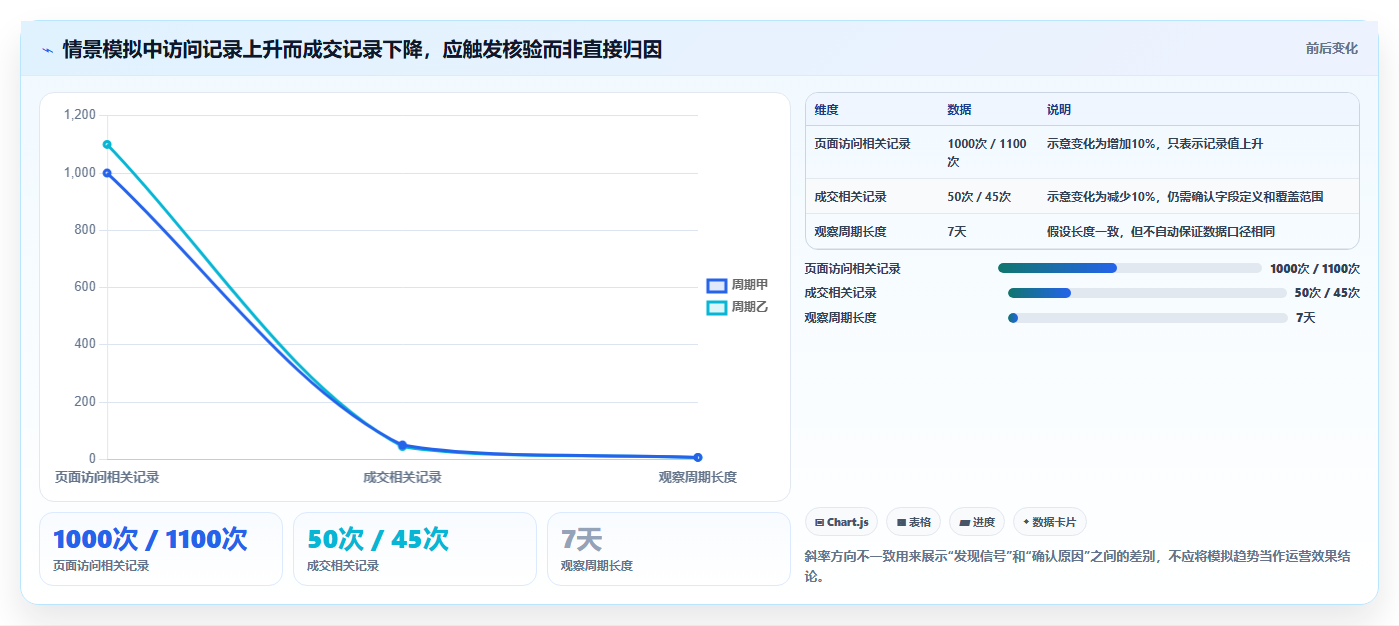Click the lightning icon beside the header title
1399x626 pixels.
click(47, 50)
